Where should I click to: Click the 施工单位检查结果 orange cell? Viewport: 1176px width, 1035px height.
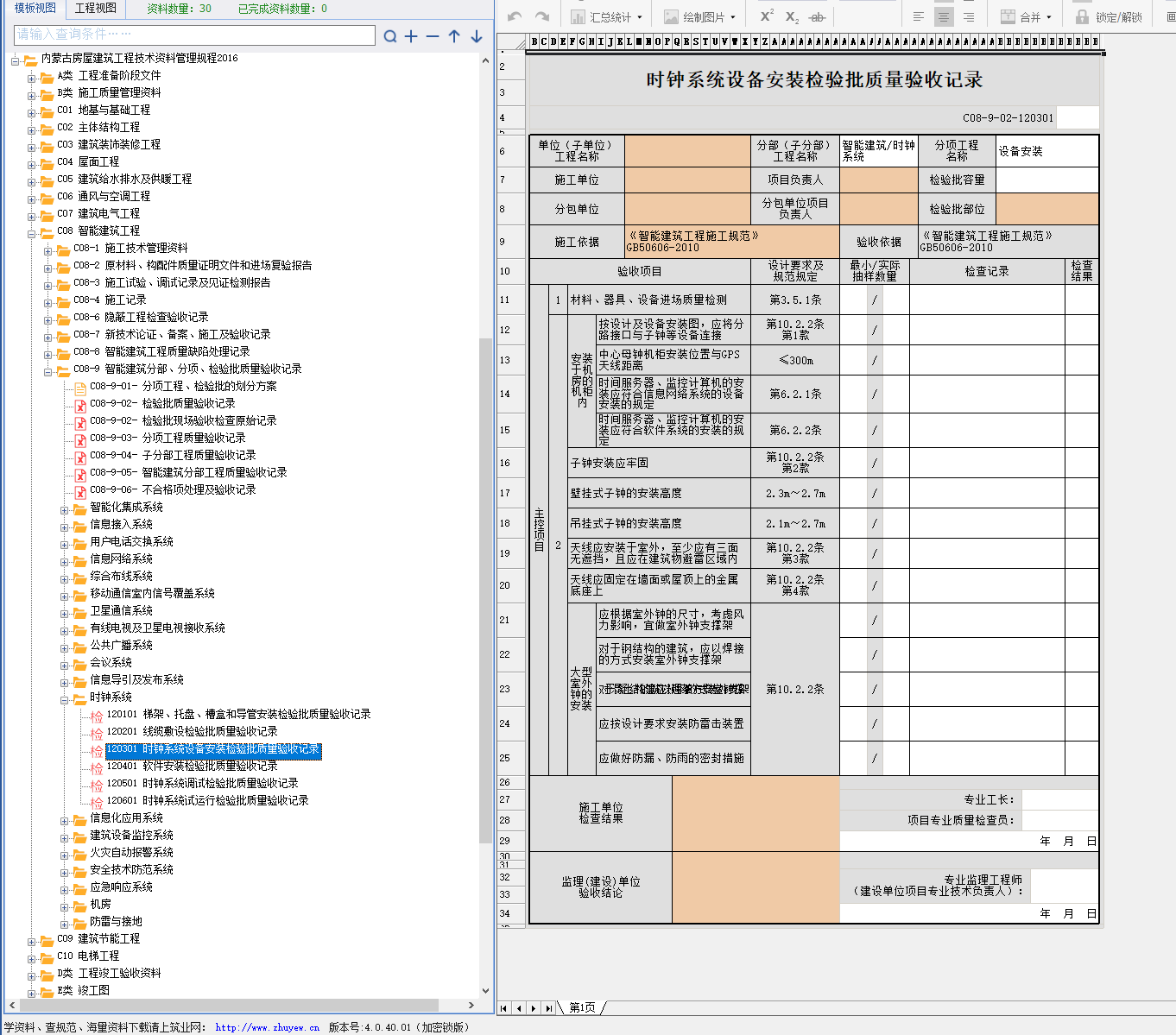pyautogui.click(x=756, y=814)
